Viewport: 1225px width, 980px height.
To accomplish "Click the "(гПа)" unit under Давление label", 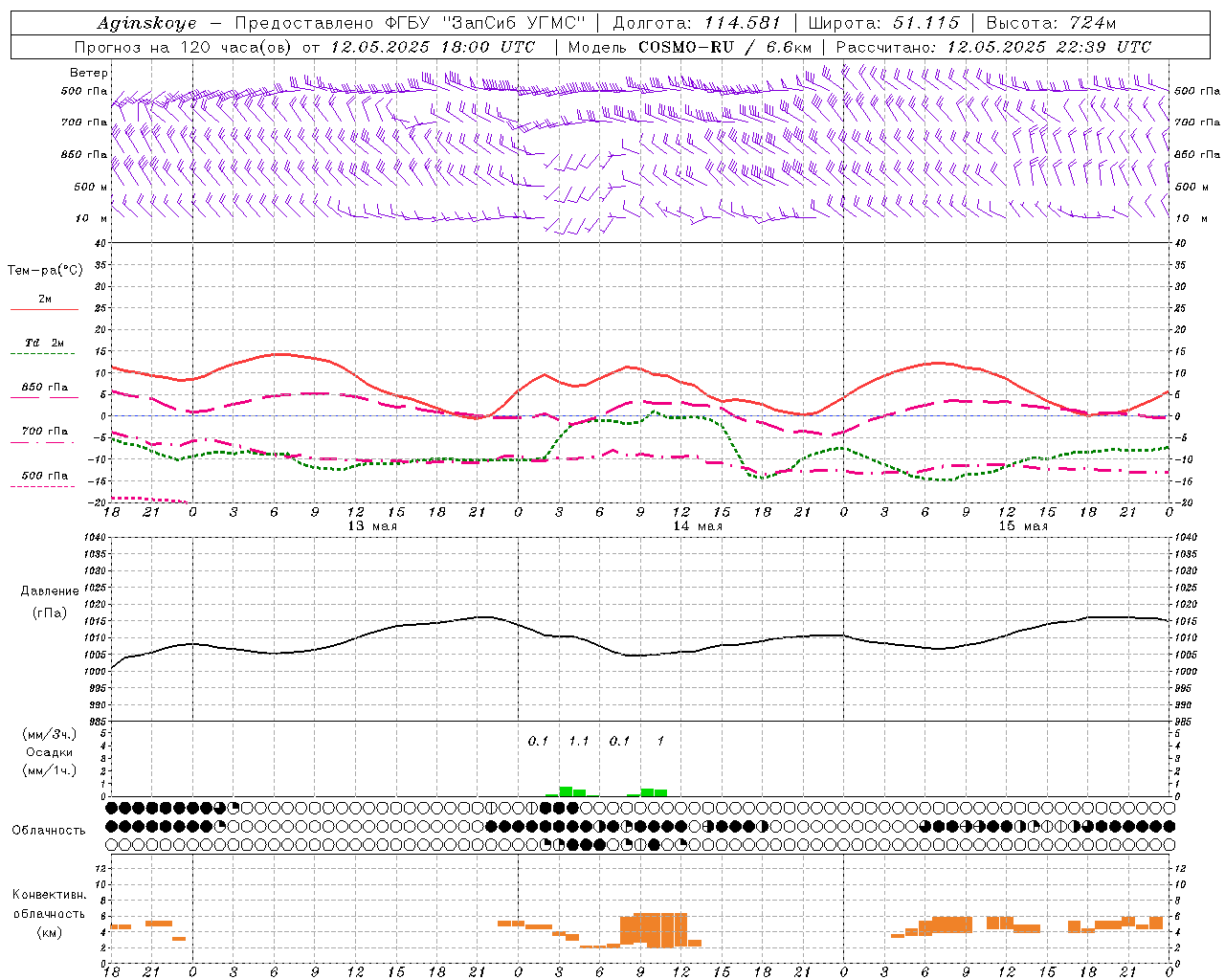I will coord(50,612).
